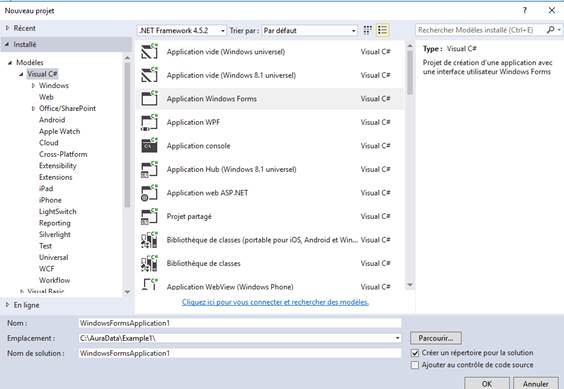The image size is (564, 389).
Task: Switch to small icons view
Action: click(367, 30)
